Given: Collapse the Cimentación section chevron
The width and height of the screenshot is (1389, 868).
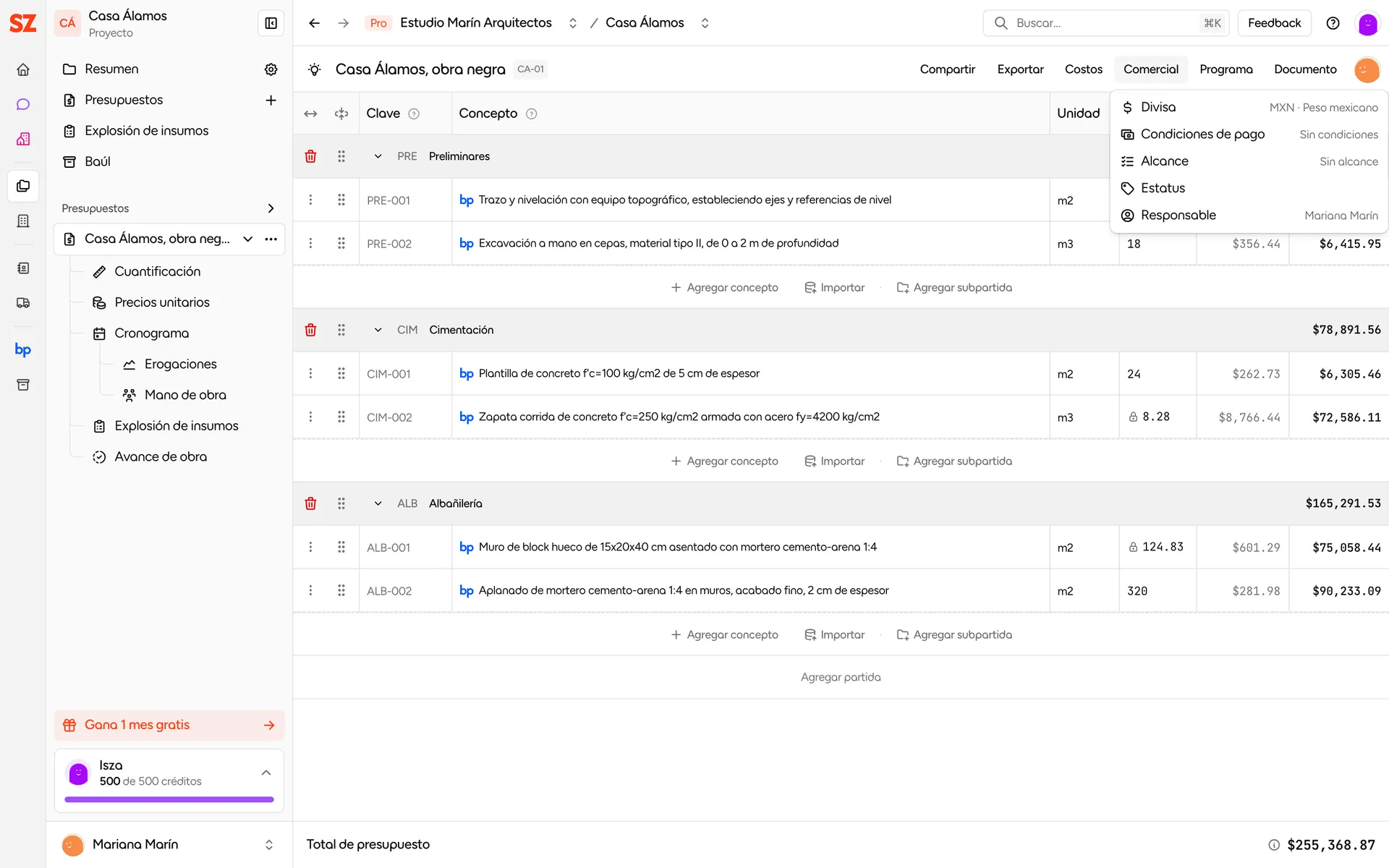Looking at the screenshot, I should 378,330.
